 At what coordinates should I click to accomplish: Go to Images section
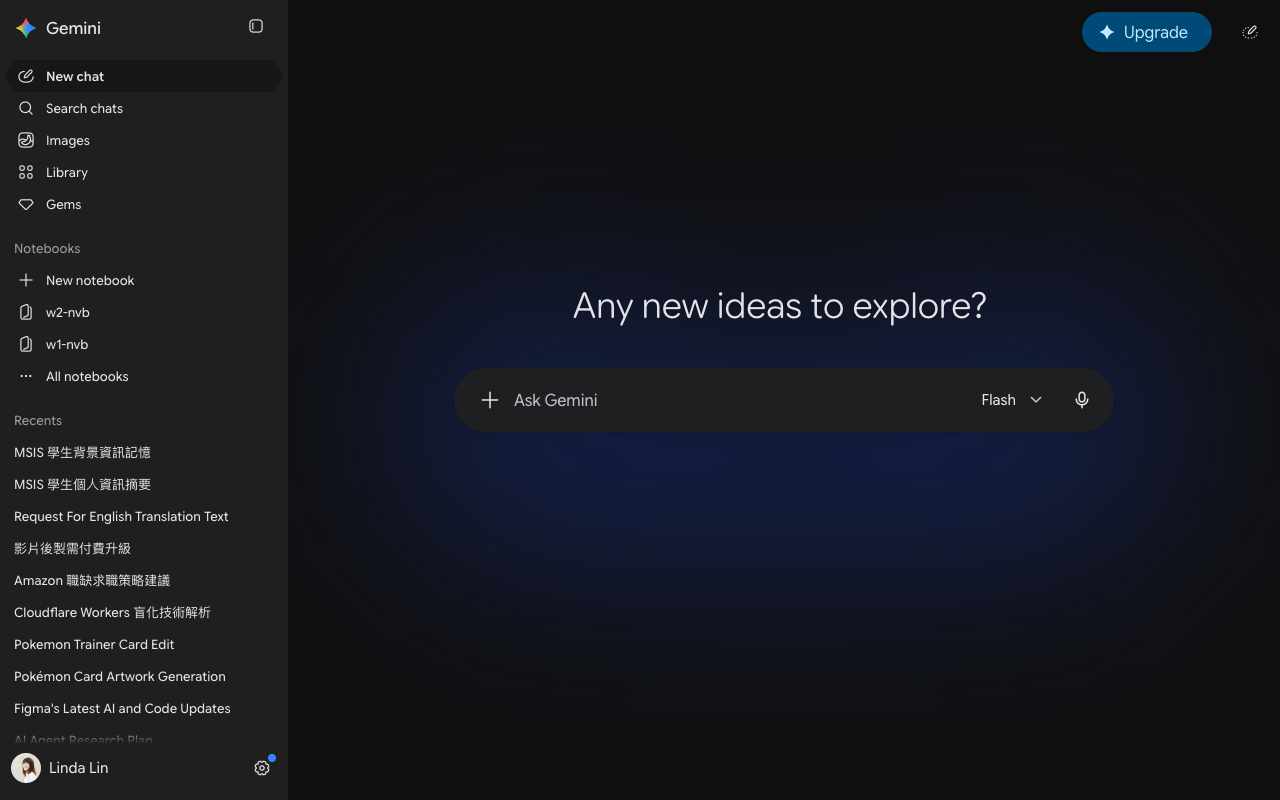point(144,140)
